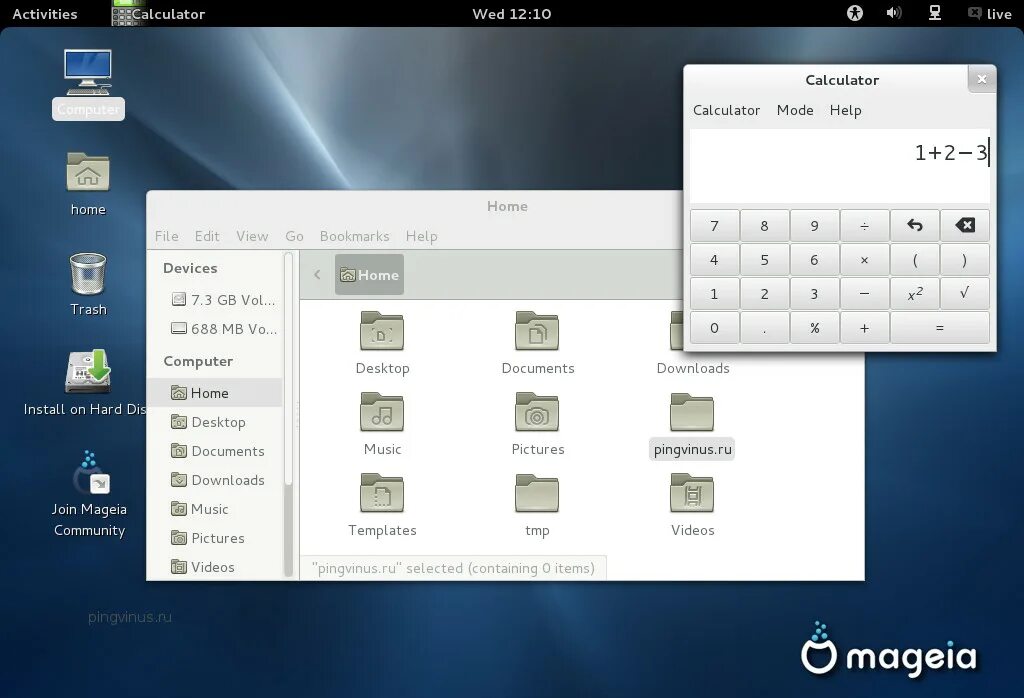Close the Calculator window

click(982, 79)
